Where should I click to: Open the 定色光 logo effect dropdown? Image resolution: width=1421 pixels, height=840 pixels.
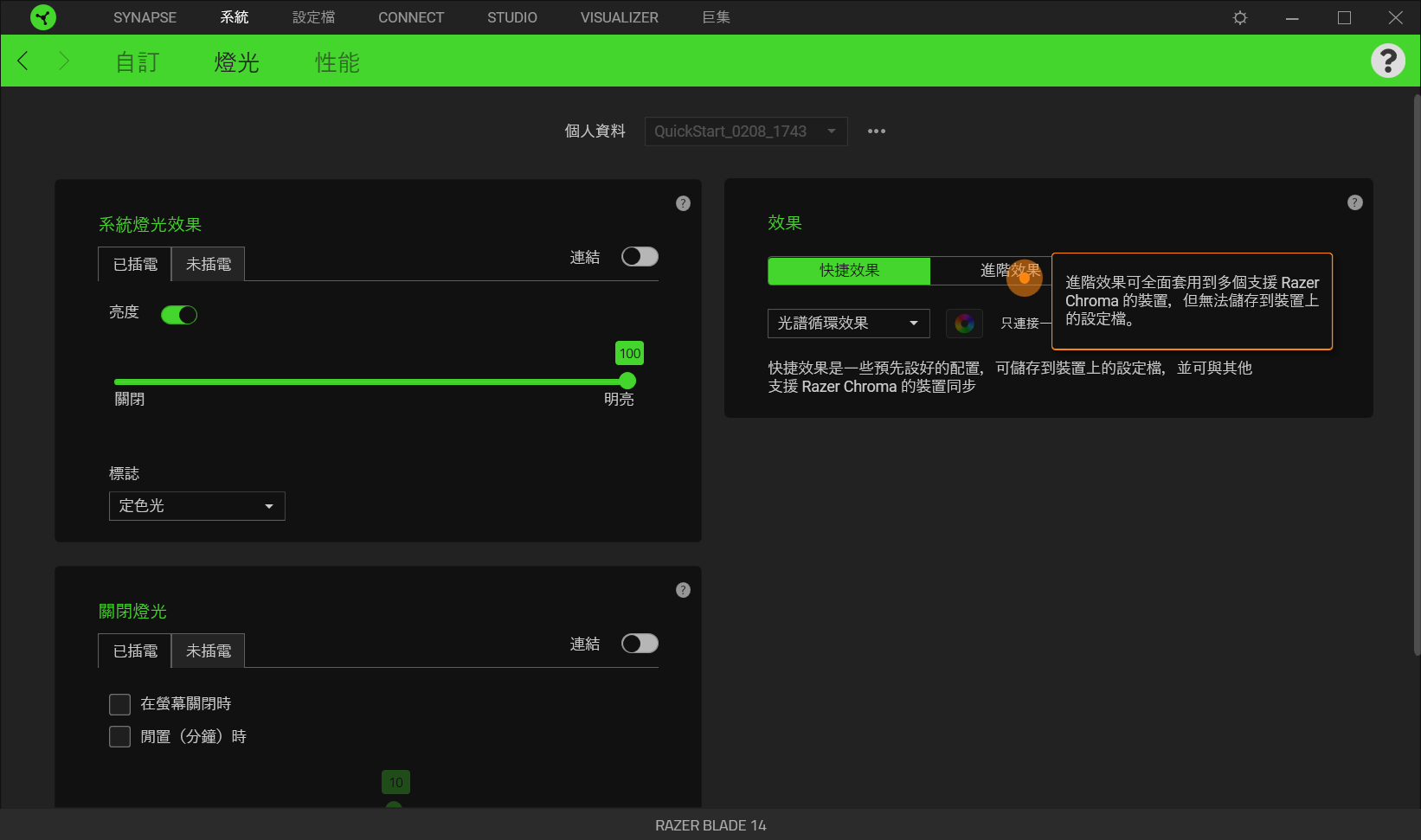tap(196, 506)
